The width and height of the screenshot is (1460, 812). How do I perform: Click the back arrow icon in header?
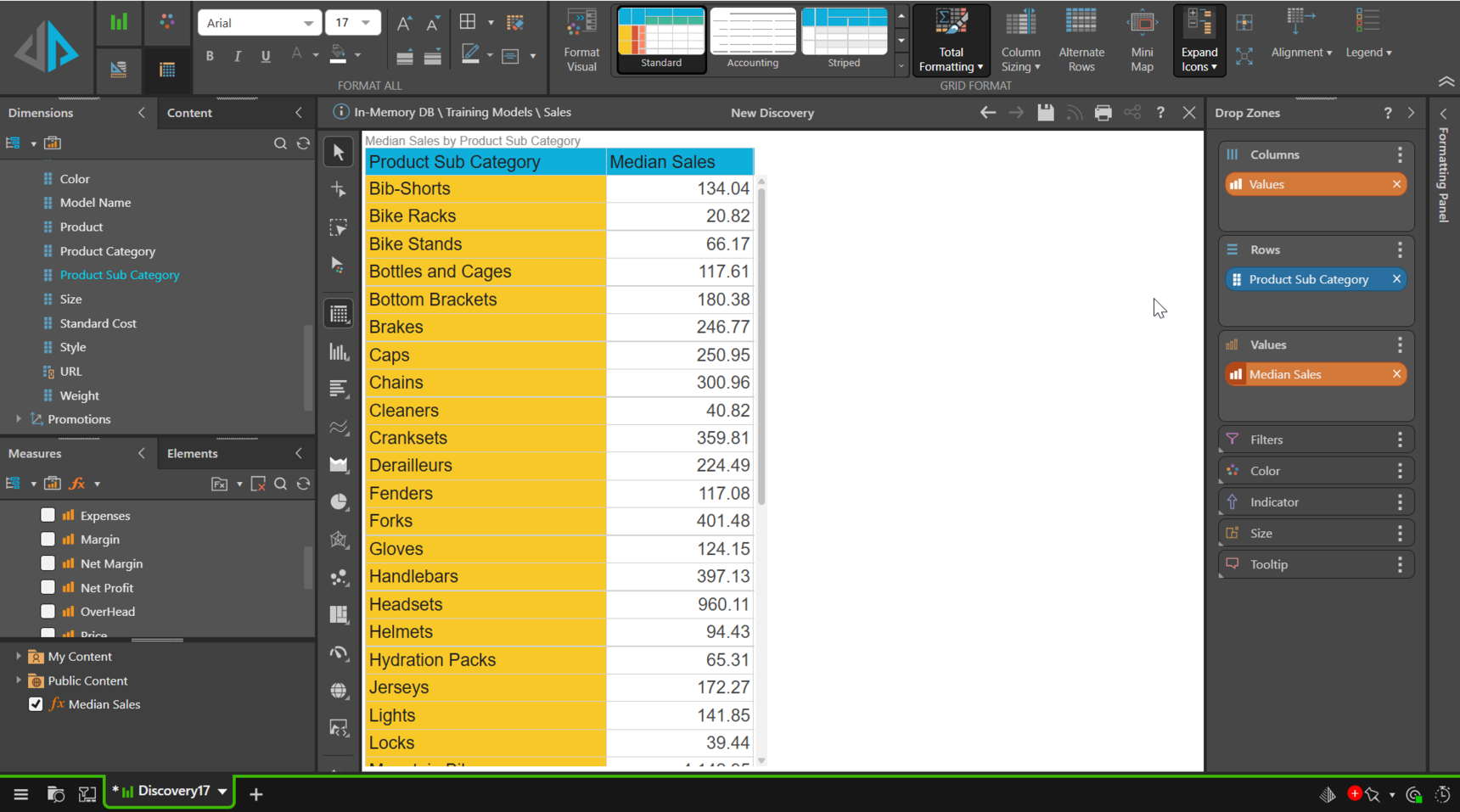pos(988,113)
